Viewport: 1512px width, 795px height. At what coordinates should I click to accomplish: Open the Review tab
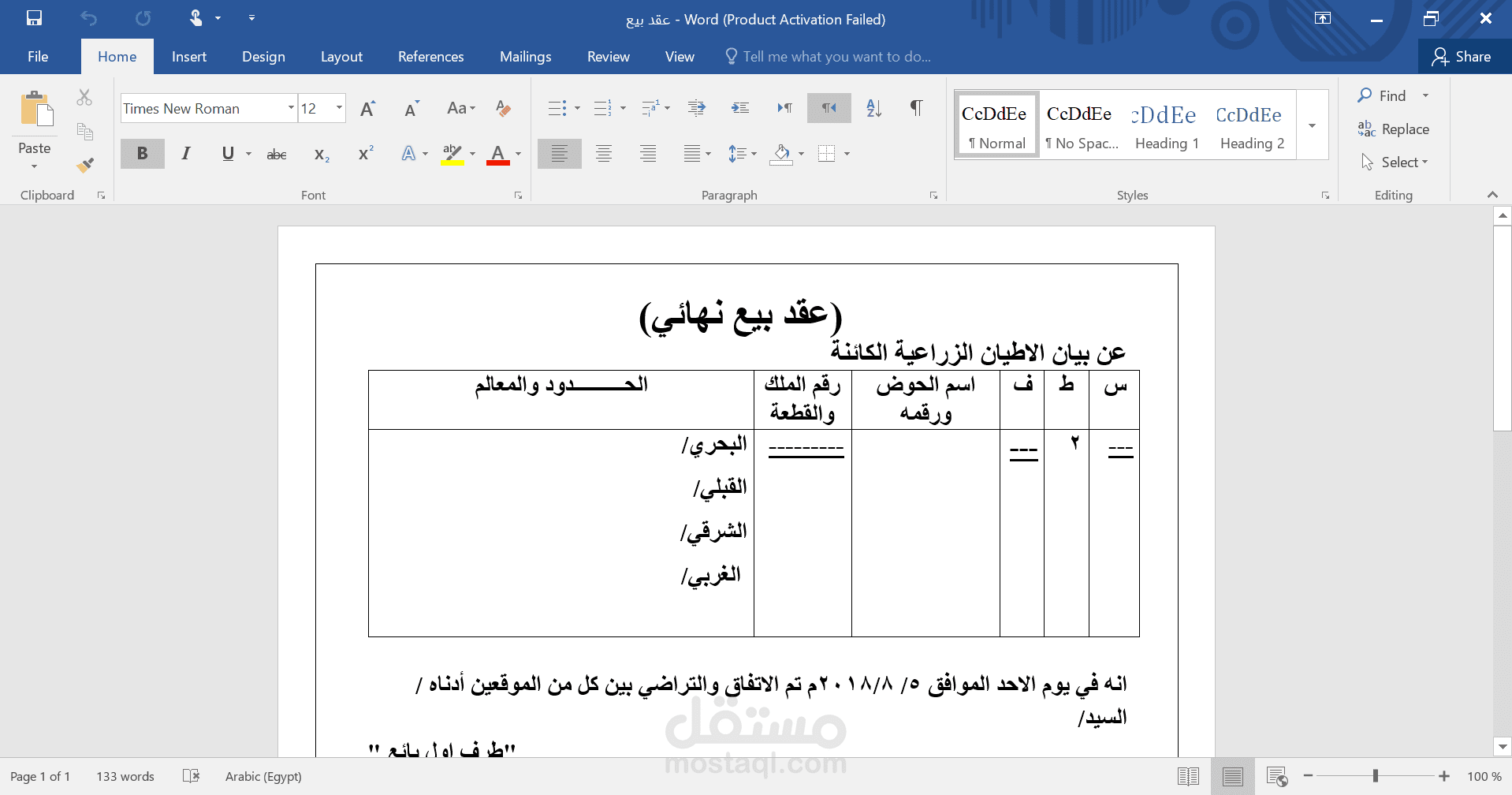[x=608, y=57]
